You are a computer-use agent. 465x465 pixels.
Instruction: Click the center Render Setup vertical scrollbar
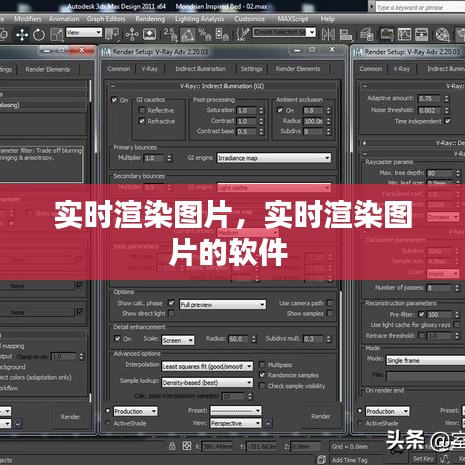pos(340,345)
